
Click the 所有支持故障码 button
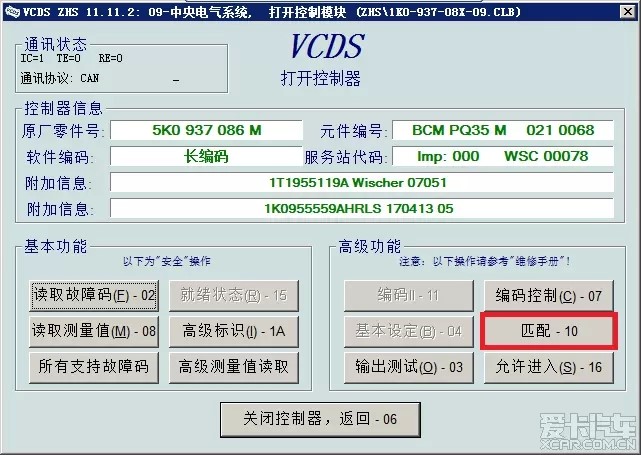coord(95,367)
